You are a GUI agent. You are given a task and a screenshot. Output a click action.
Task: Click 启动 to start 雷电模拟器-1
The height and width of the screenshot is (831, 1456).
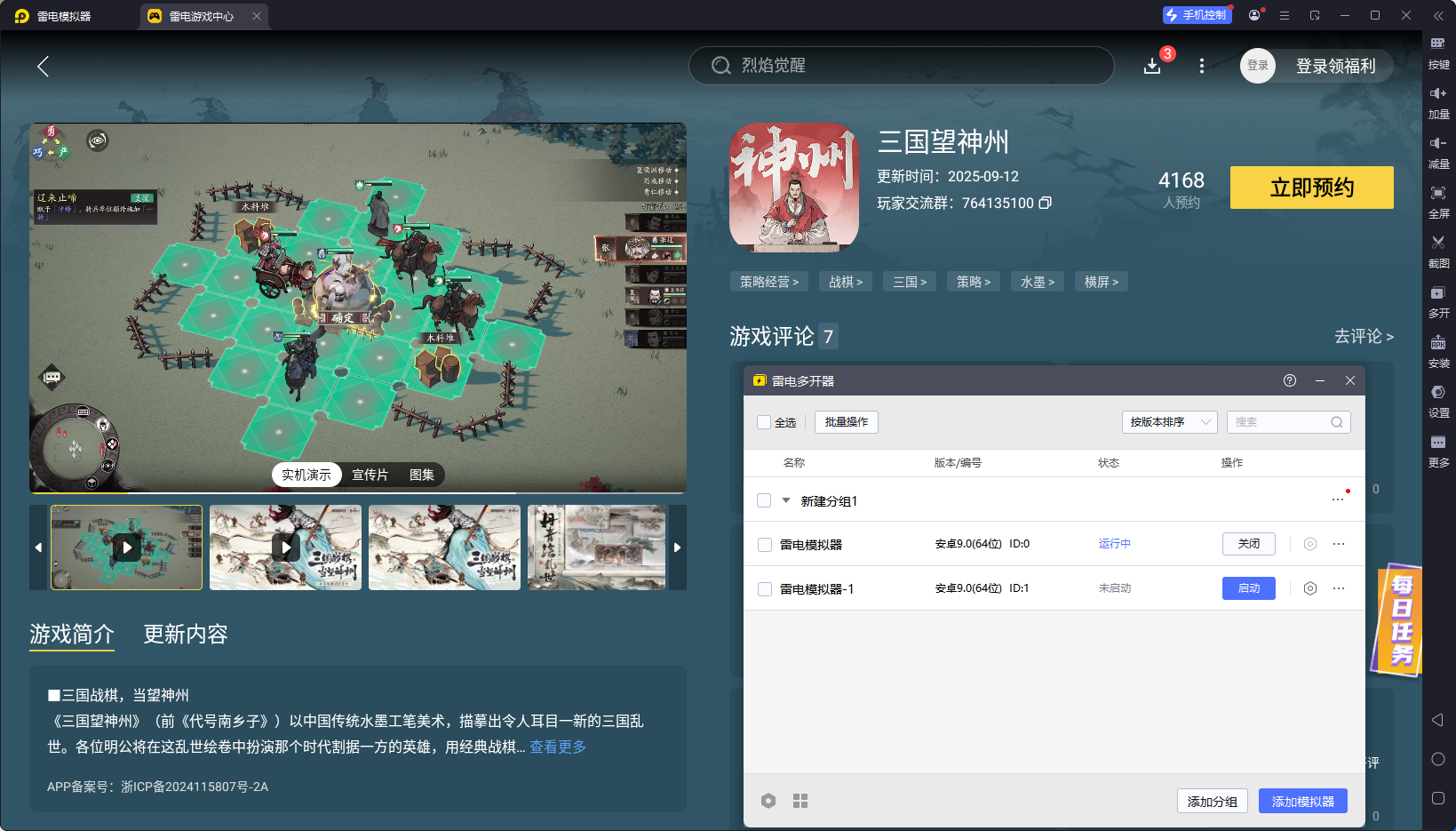point(1248,587)
